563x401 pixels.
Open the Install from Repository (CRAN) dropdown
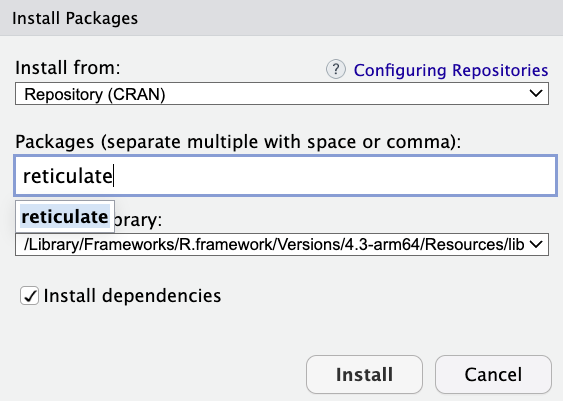click(x=282, y=94)
